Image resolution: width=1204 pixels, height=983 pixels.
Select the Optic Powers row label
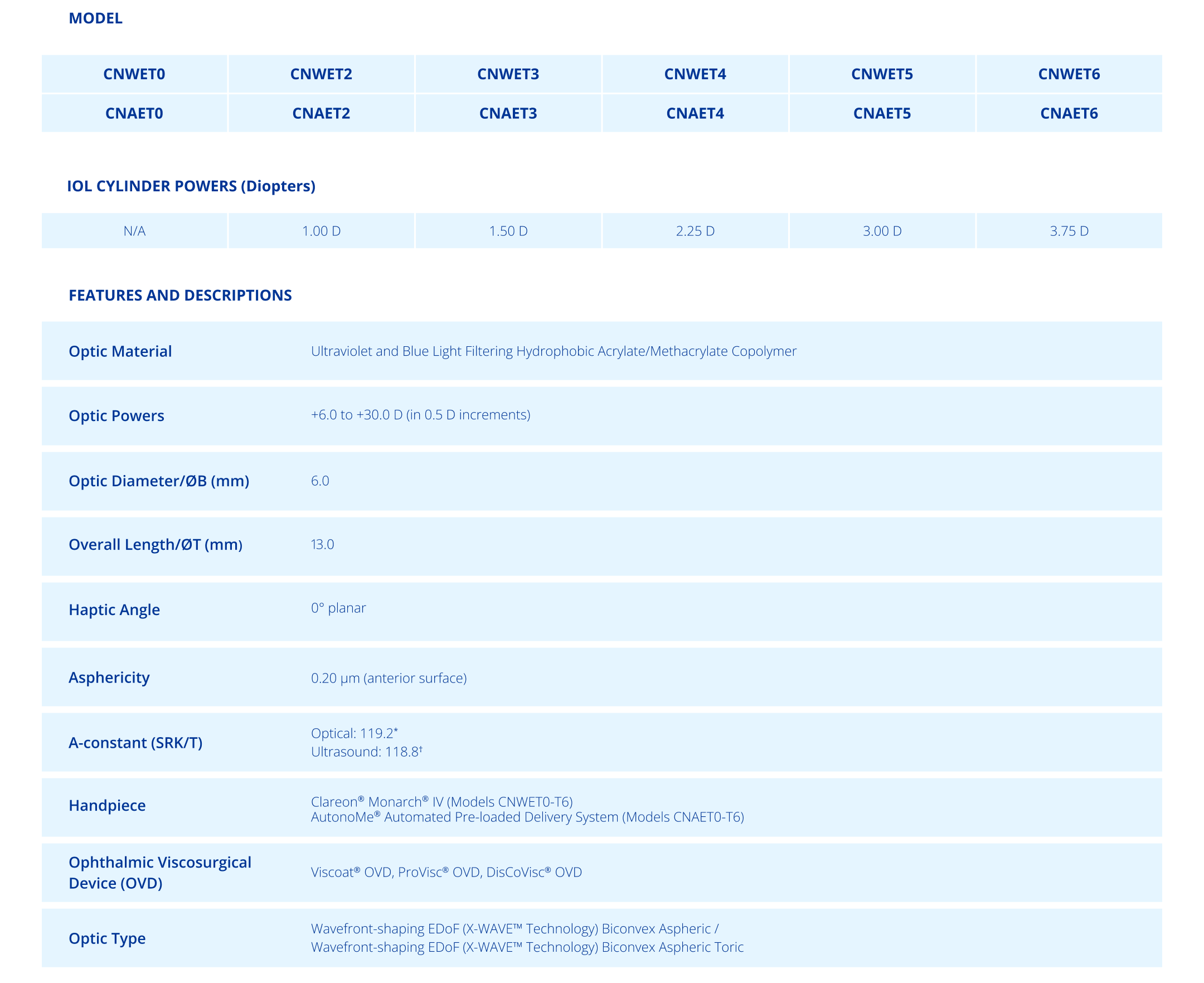click(x=116, y=415)
